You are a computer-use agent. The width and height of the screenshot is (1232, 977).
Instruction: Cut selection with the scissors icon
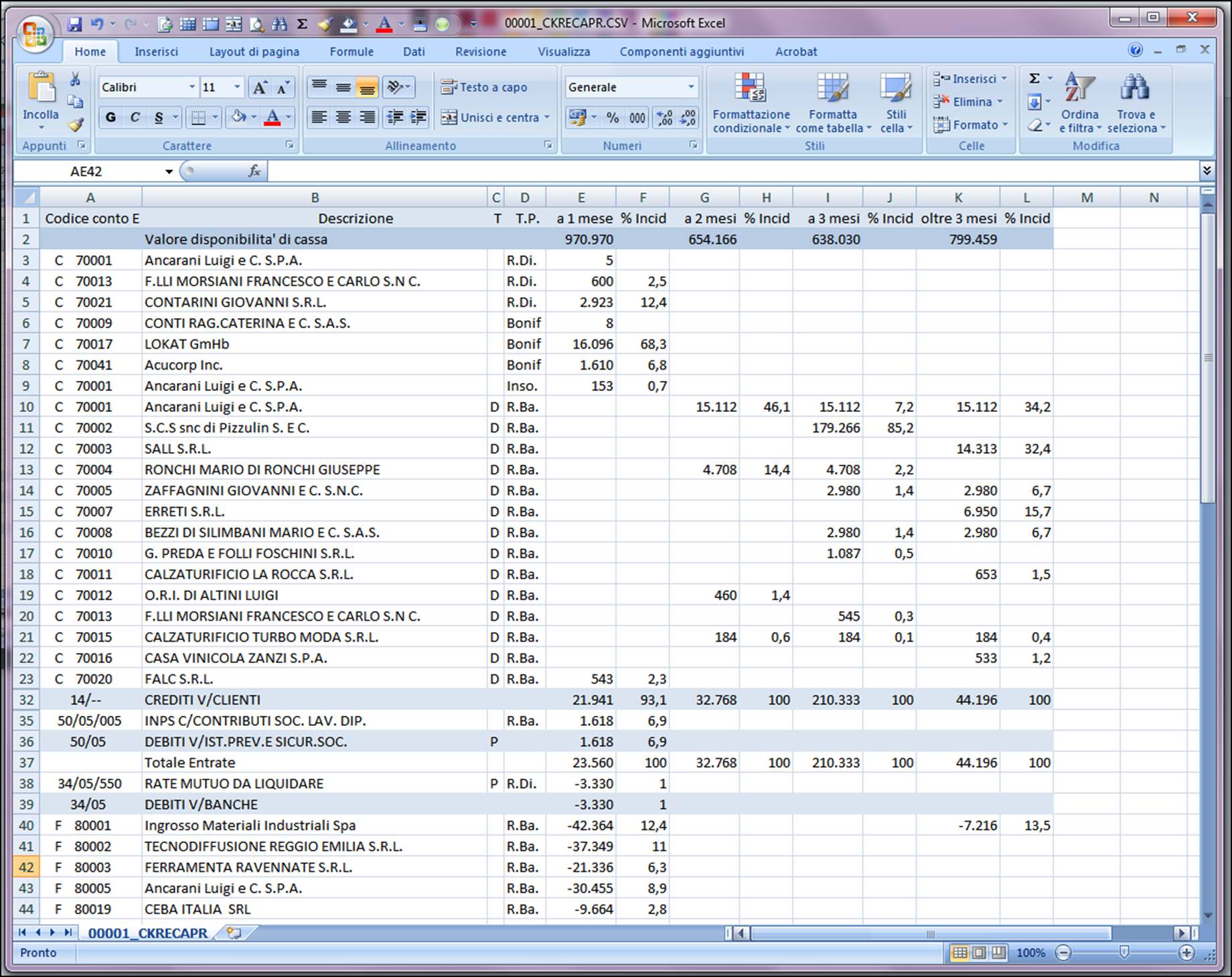76,79
